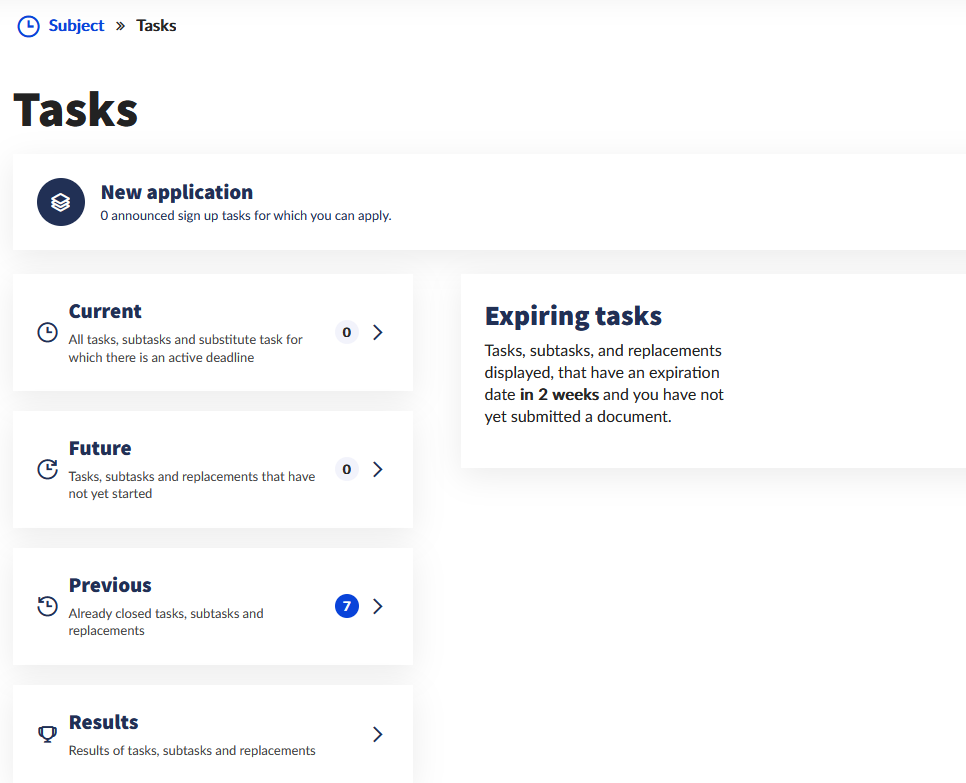This screenshot has height=783, width=966.
Task: Click the blue 7 badge on Previous
Action: click(346, 606)
